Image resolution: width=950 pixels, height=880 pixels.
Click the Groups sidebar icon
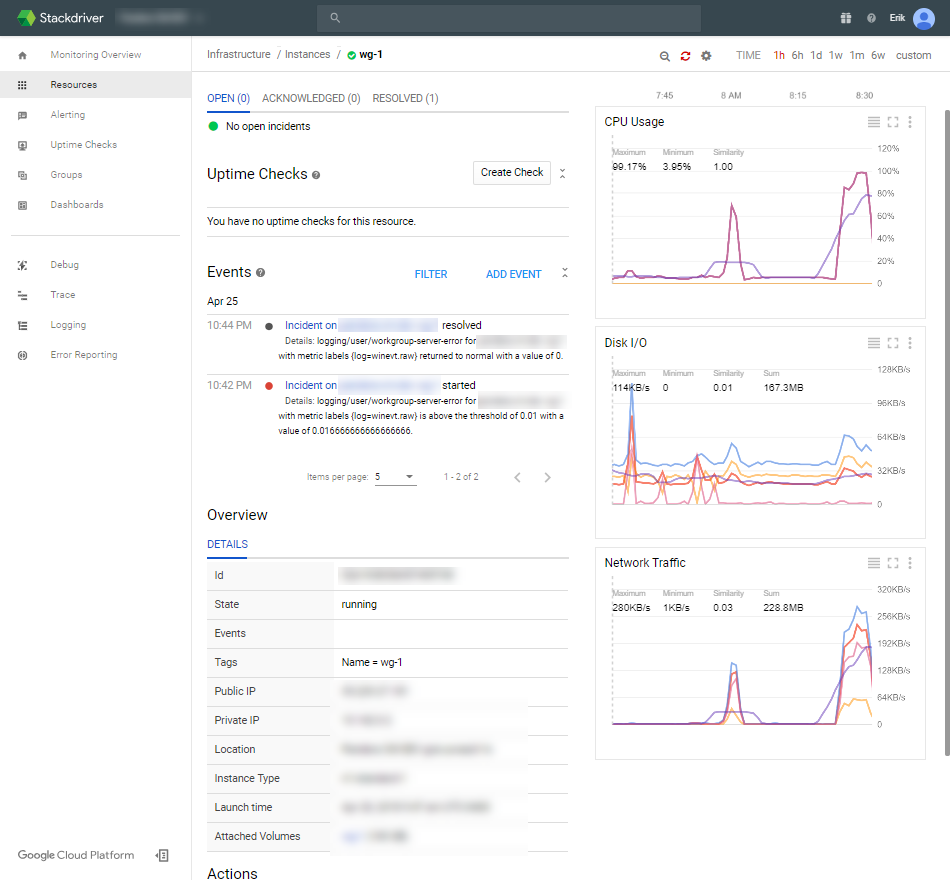tap(22, 175)
